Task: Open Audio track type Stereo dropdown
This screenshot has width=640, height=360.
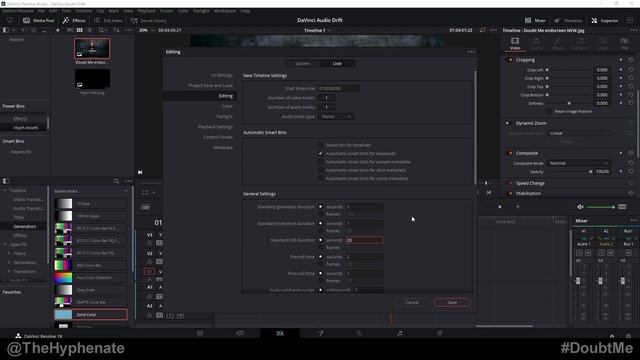Action: pos(336,116)
